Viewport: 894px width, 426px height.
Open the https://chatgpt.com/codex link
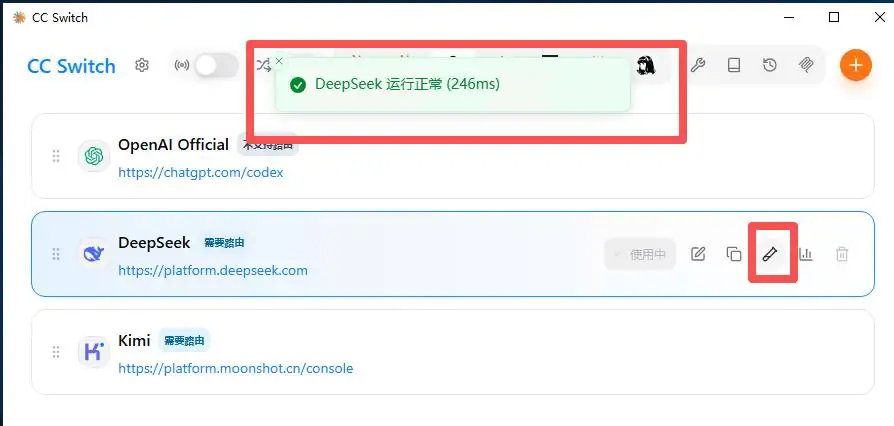coord(201,172)
